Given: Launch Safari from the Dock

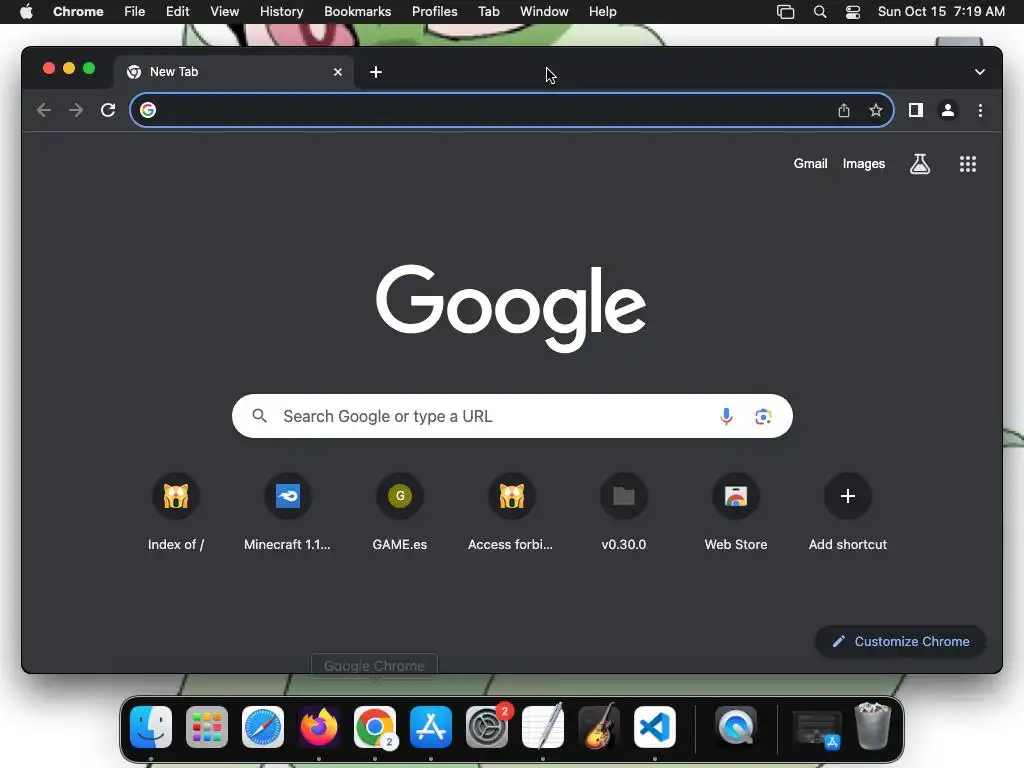Looking at the screenshot, I should (263, 727).
